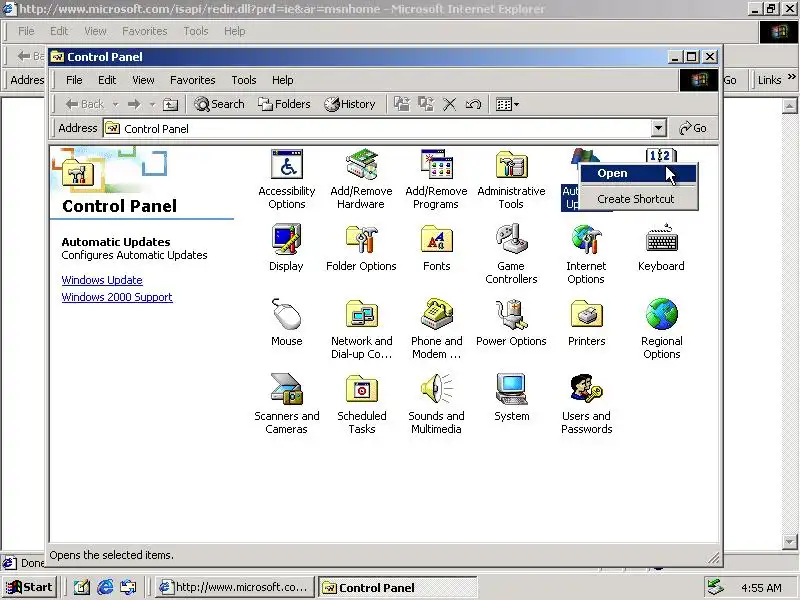Toggle the Folders pane button
Screen dimensions: 800x600
284,105
